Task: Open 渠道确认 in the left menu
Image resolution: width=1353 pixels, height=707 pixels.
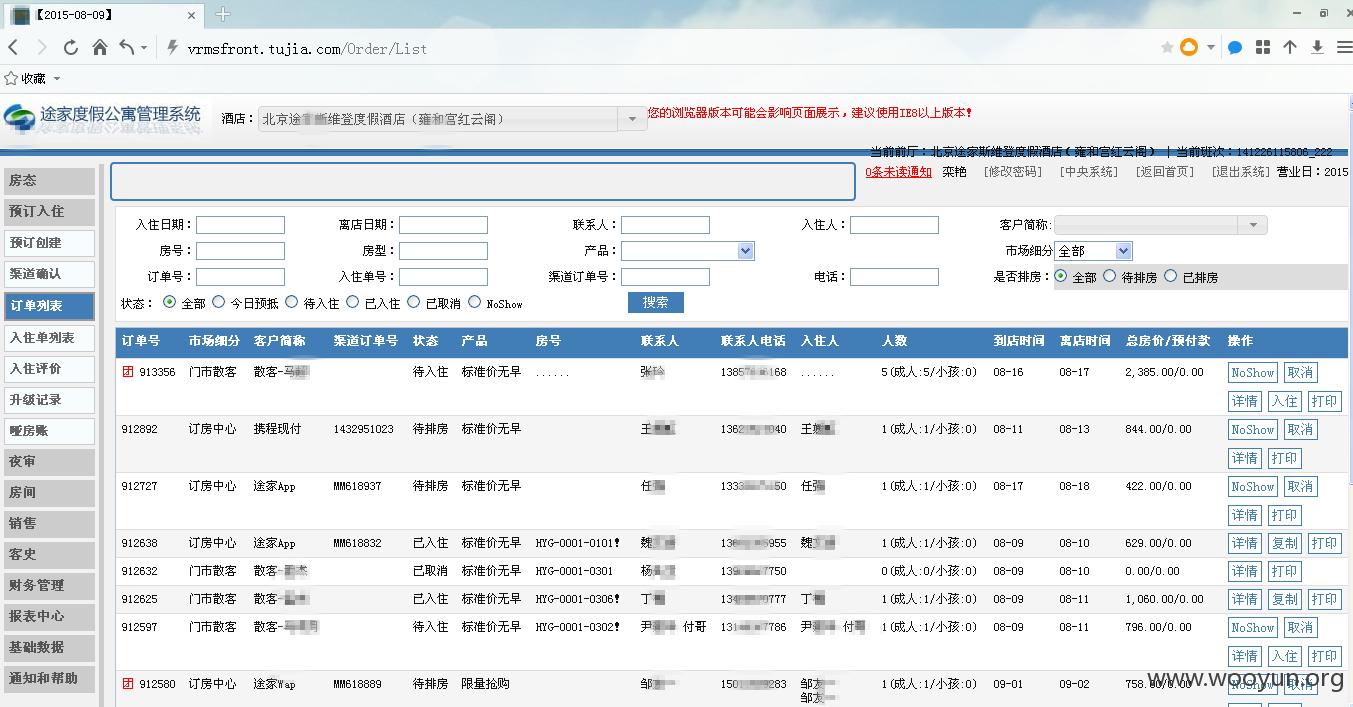Action: click(49, 274)
